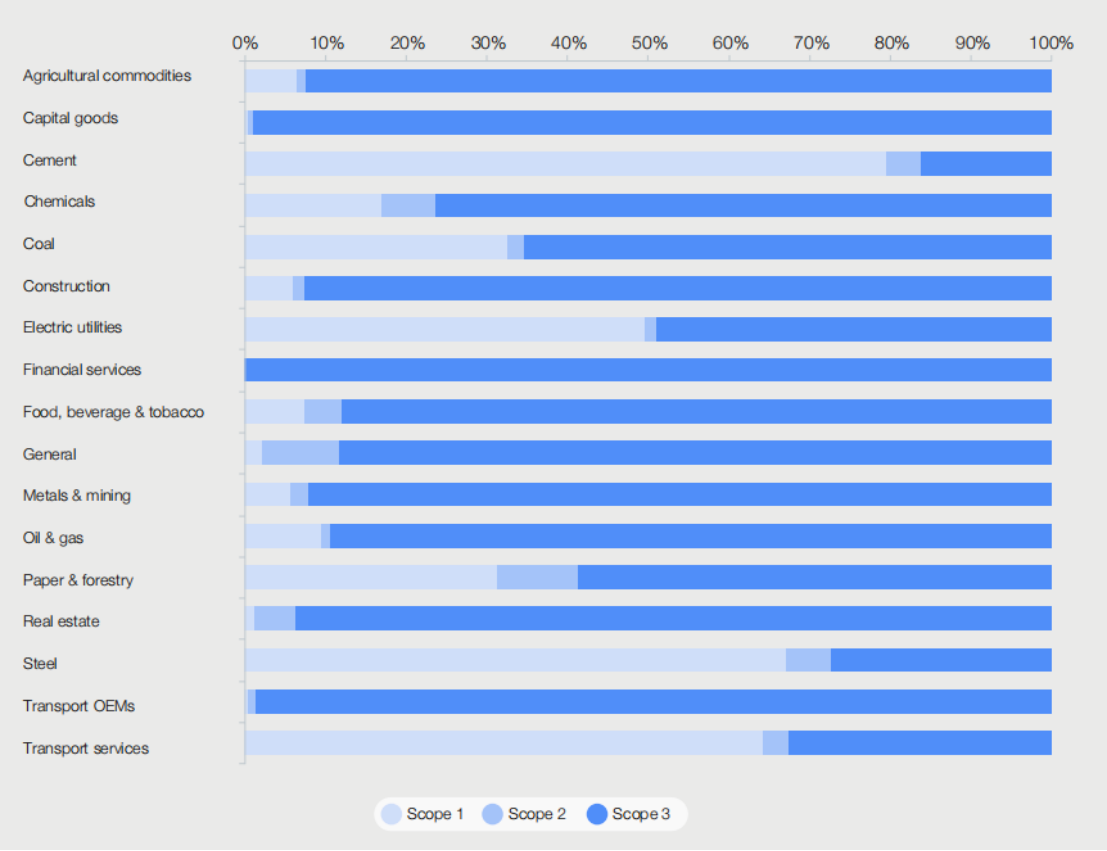Select the Financial services bar
Viewport: 1107px width, 851px height.
pos(648,370)
